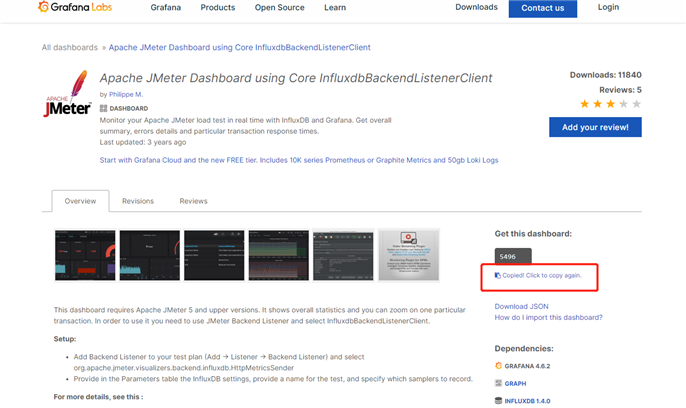Open the first dashboard screenshot thumbnail
Image resolution: width=686 pixels, height=408 pixels.
[x=85, y=255]
